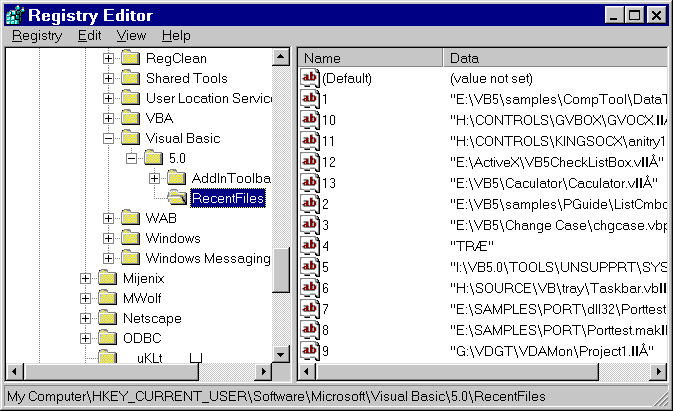The width and height of the screenshot is (673, 411).
Task: Click the Data column header
Action: 555,58
